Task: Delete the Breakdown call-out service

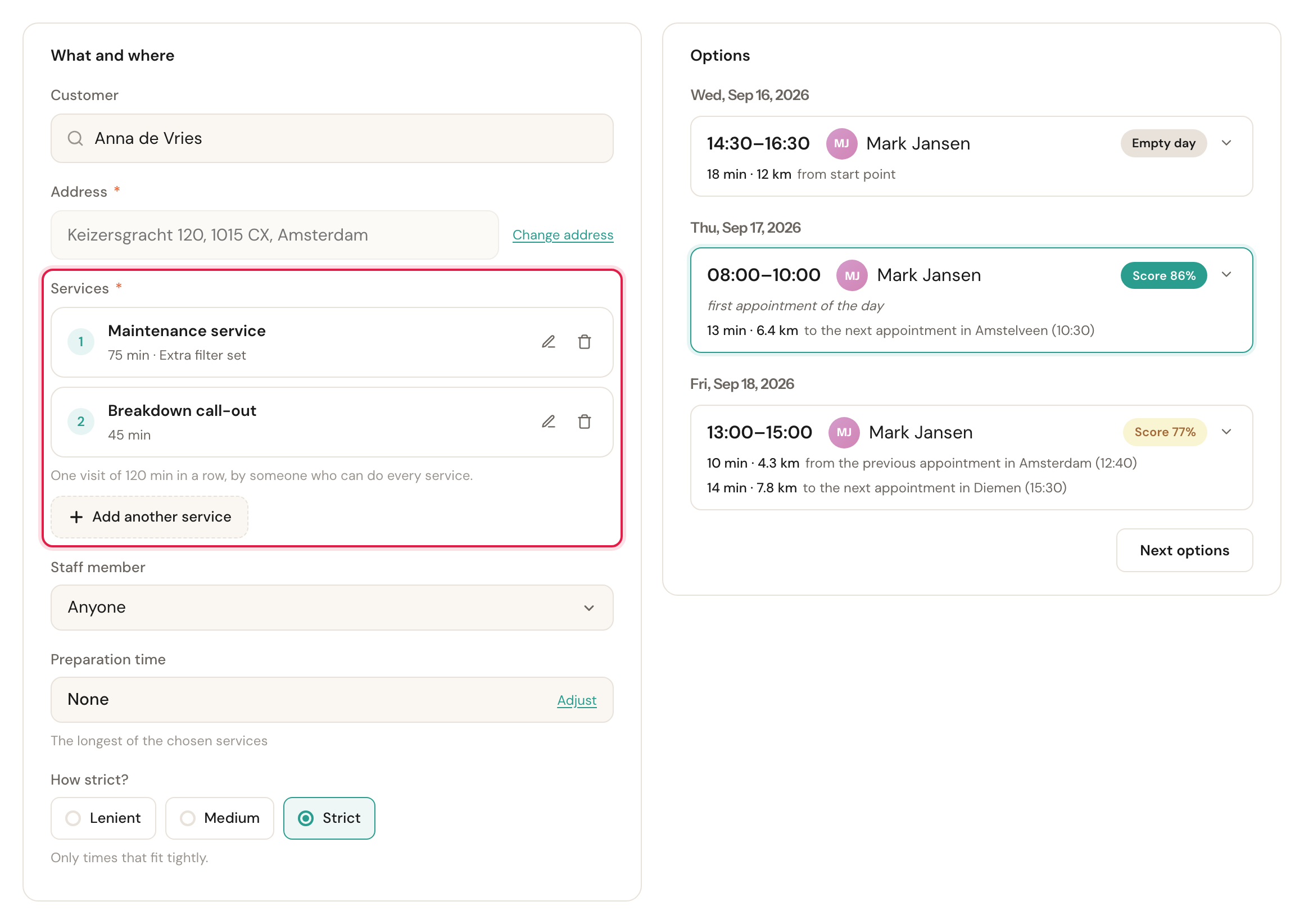Action: click(x=585, y=422)
